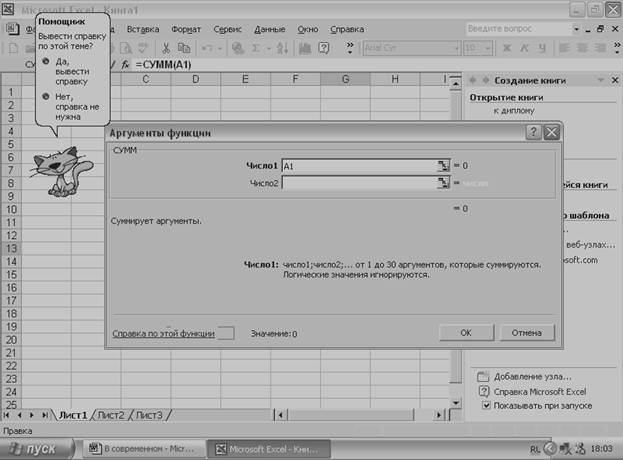Expand formatting toolbar options chevron
The width and height of the screenshot is (623, 460).
click(x=617, y=48)
